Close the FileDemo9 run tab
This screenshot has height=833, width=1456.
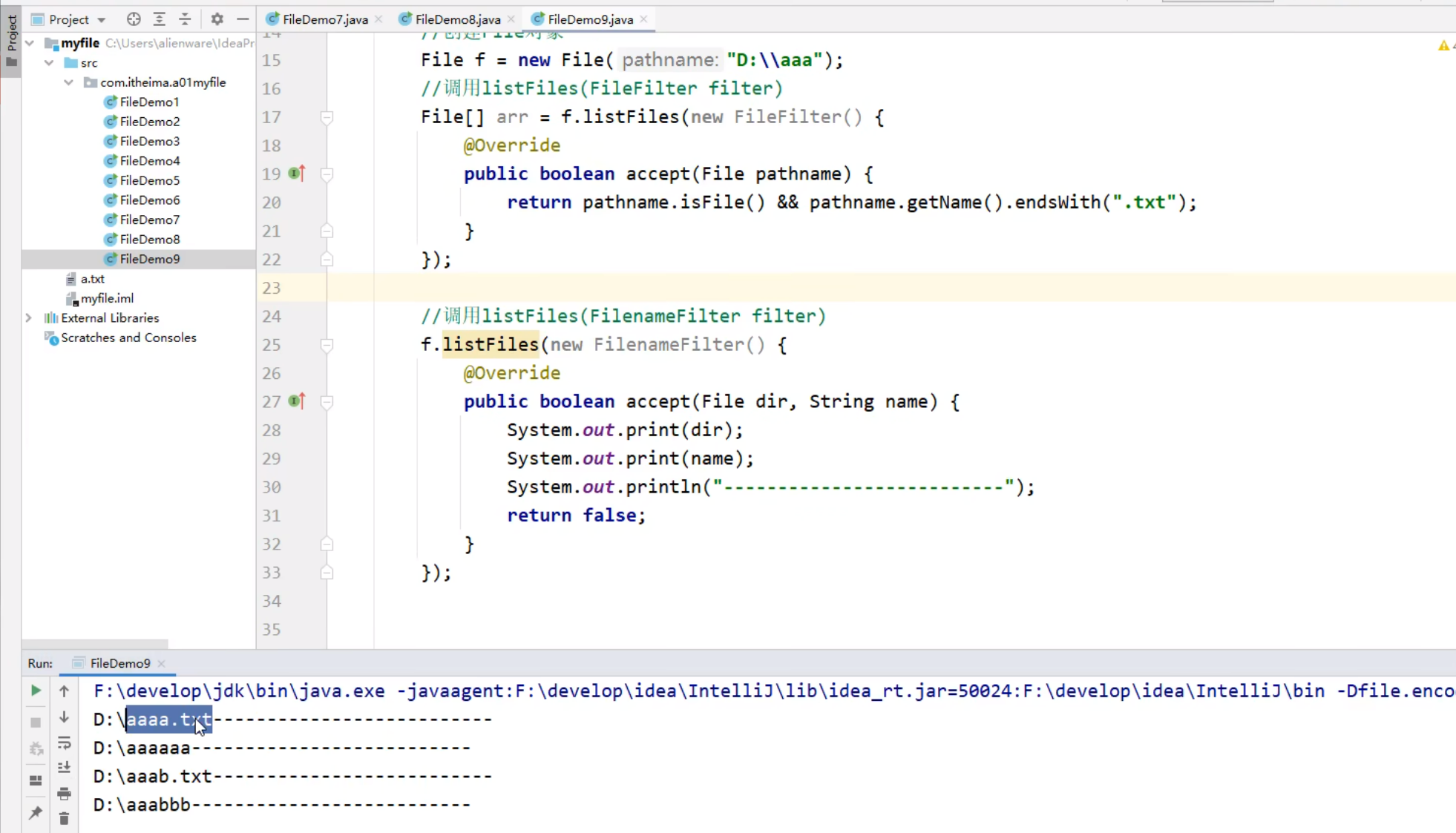[x=163, y=663]
